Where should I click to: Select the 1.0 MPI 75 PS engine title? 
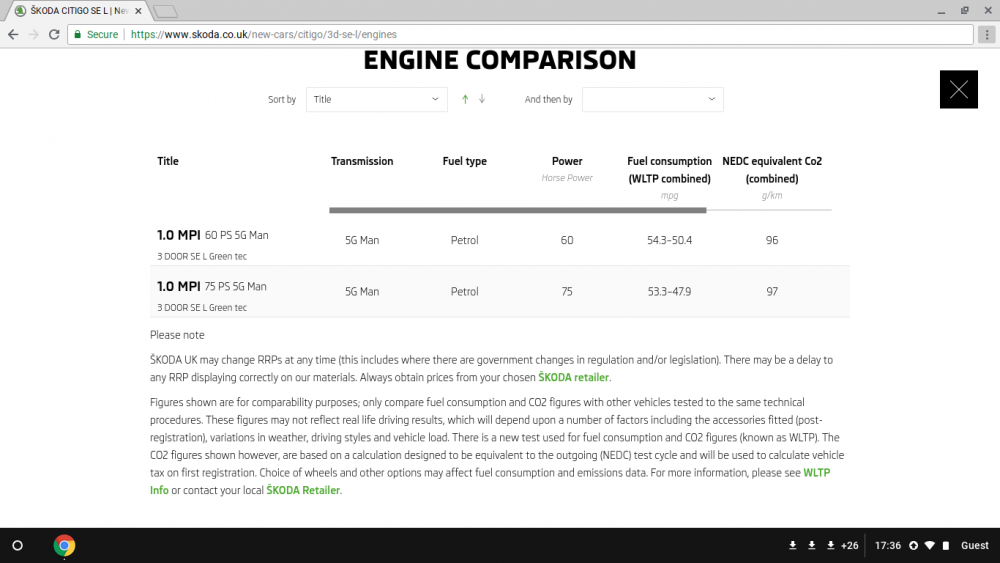tap(212, 286)
